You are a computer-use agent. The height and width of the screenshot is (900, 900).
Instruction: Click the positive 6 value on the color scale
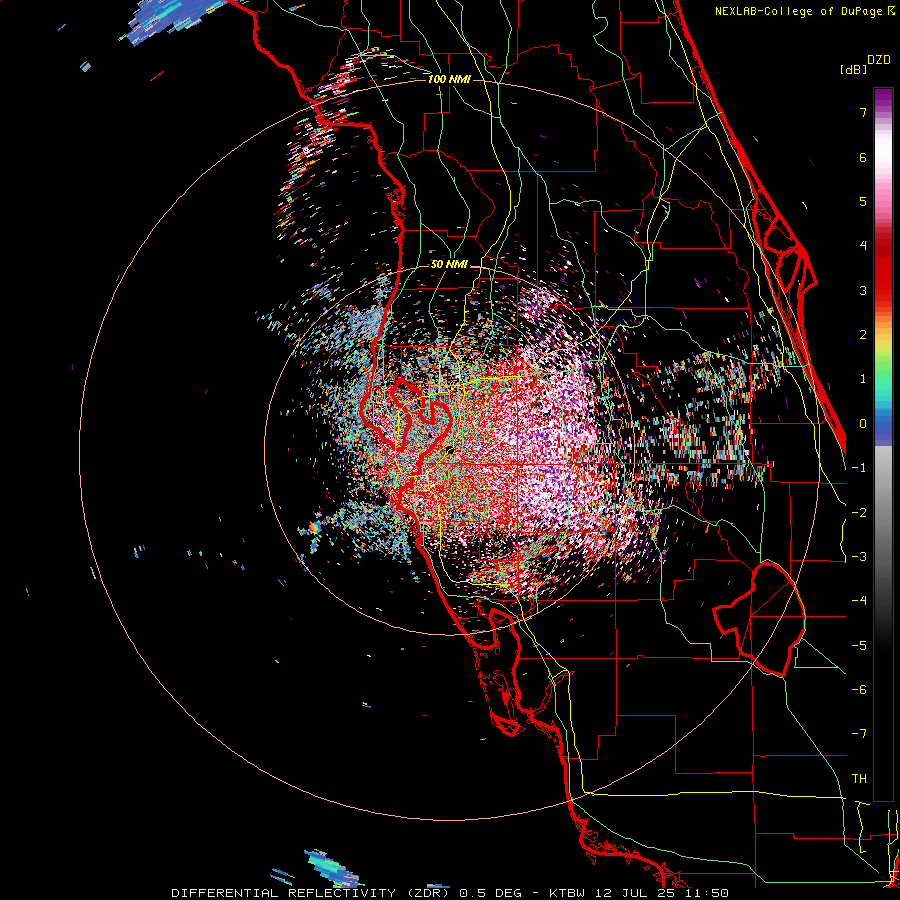pyautogui.click(x=863, y=157)
